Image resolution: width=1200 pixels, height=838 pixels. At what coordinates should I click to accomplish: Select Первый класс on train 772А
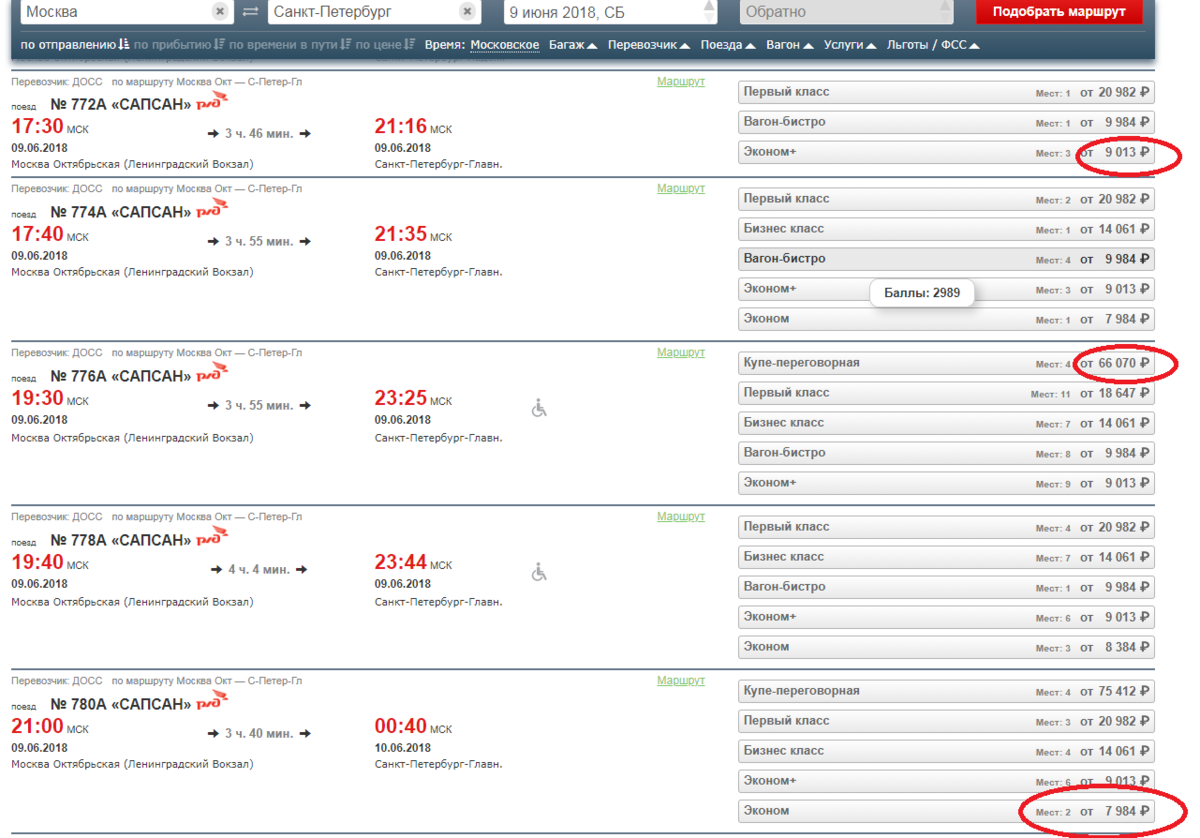(946, 92)
